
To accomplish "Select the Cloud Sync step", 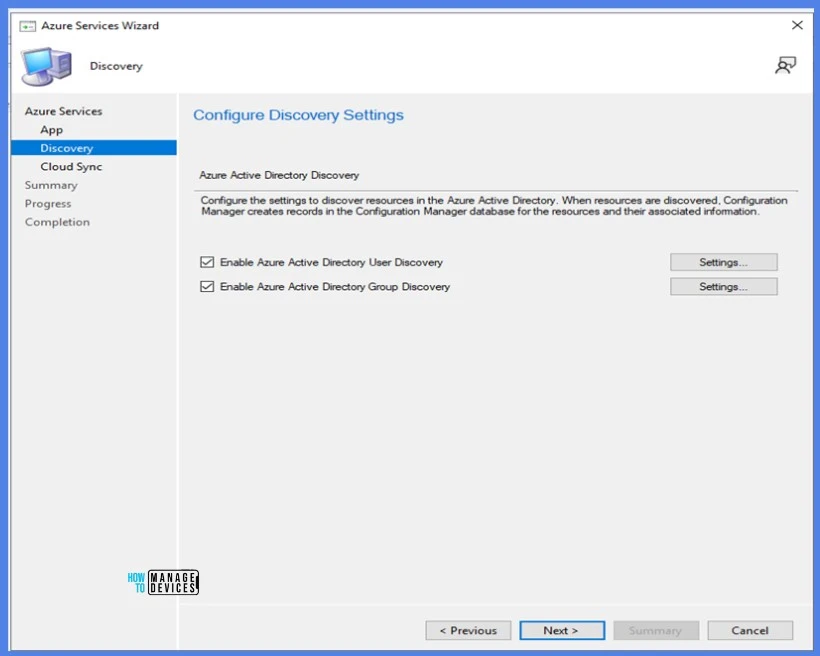I will pos(71,167).
